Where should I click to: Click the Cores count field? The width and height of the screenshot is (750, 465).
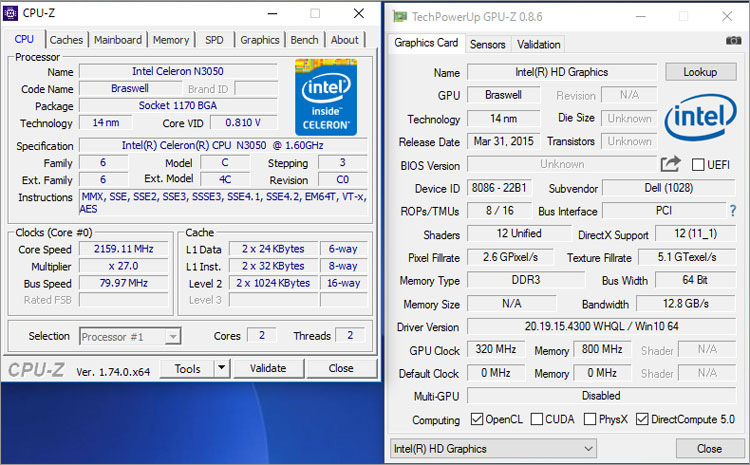[261, 335]
